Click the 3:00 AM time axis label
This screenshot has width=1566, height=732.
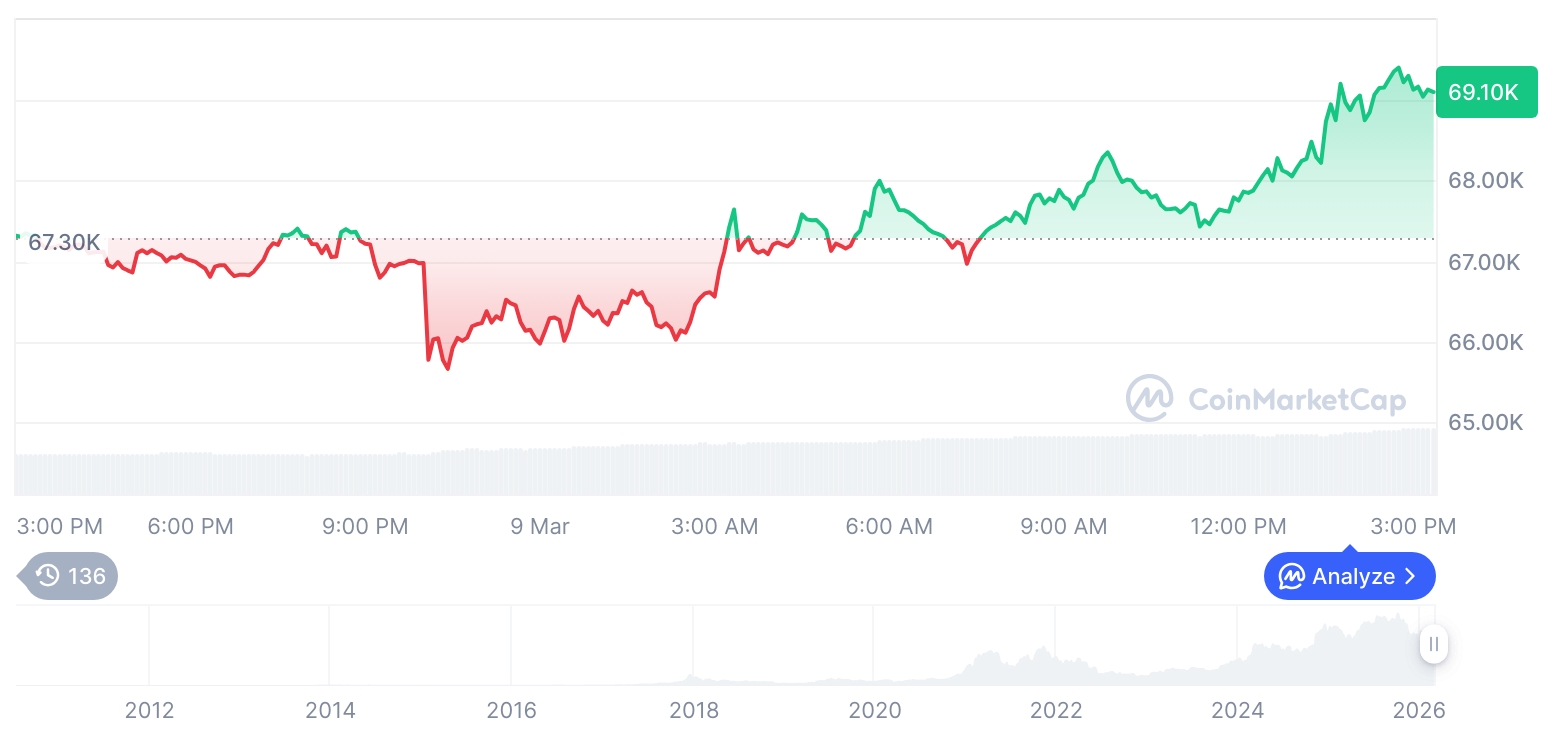pos(714,526)
